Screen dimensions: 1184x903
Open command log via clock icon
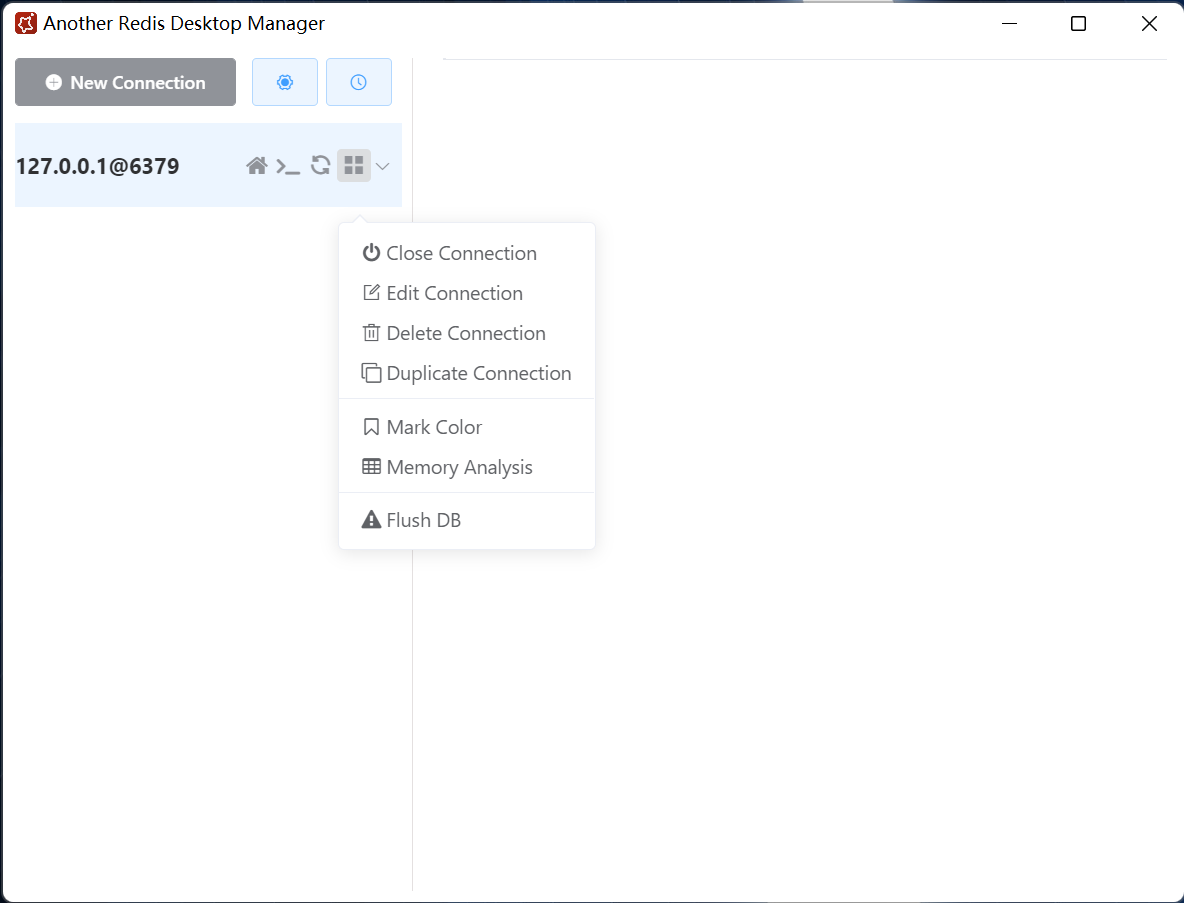tap(359, 82)
